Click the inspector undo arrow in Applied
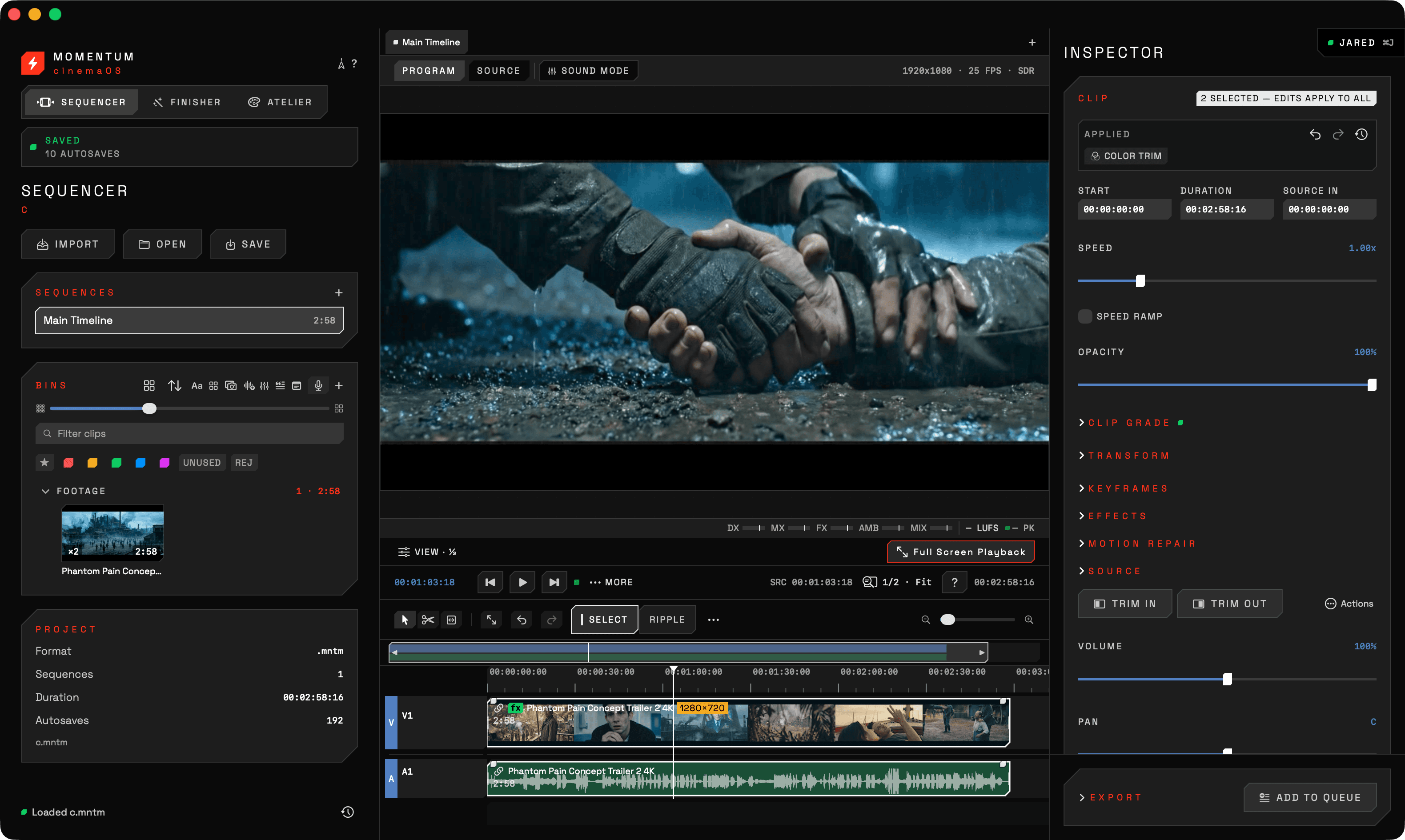1405x840 pixels. 1315,134
